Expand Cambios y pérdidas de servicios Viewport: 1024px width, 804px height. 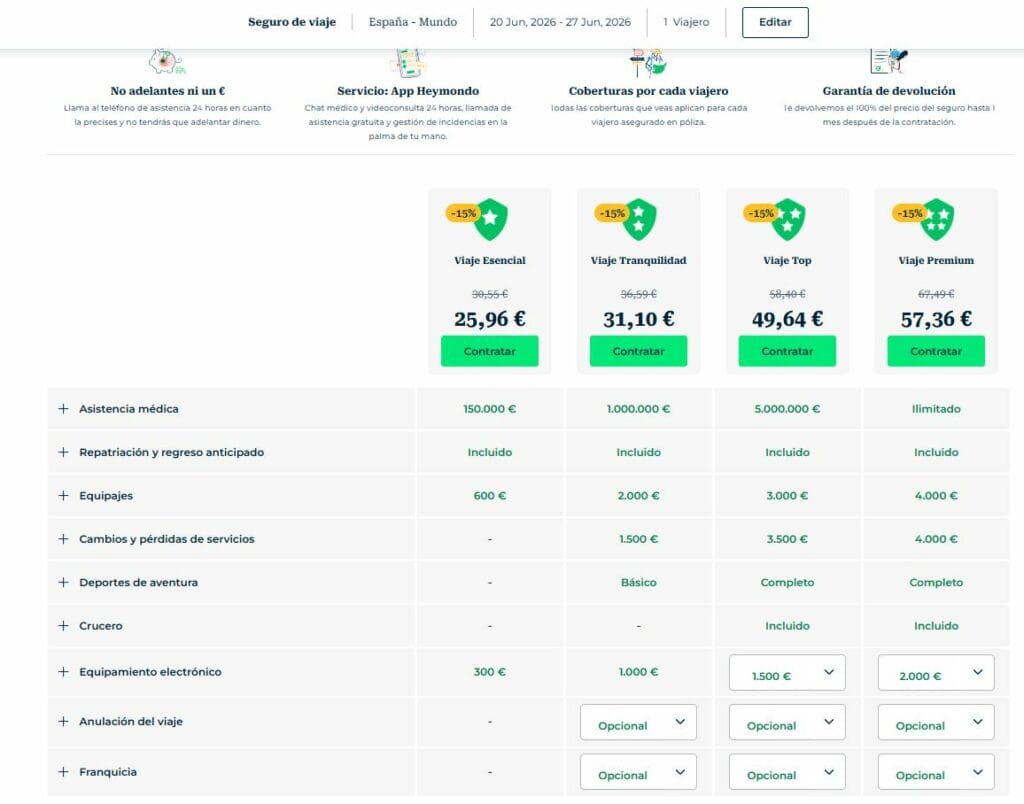click(x=63, y=539)
